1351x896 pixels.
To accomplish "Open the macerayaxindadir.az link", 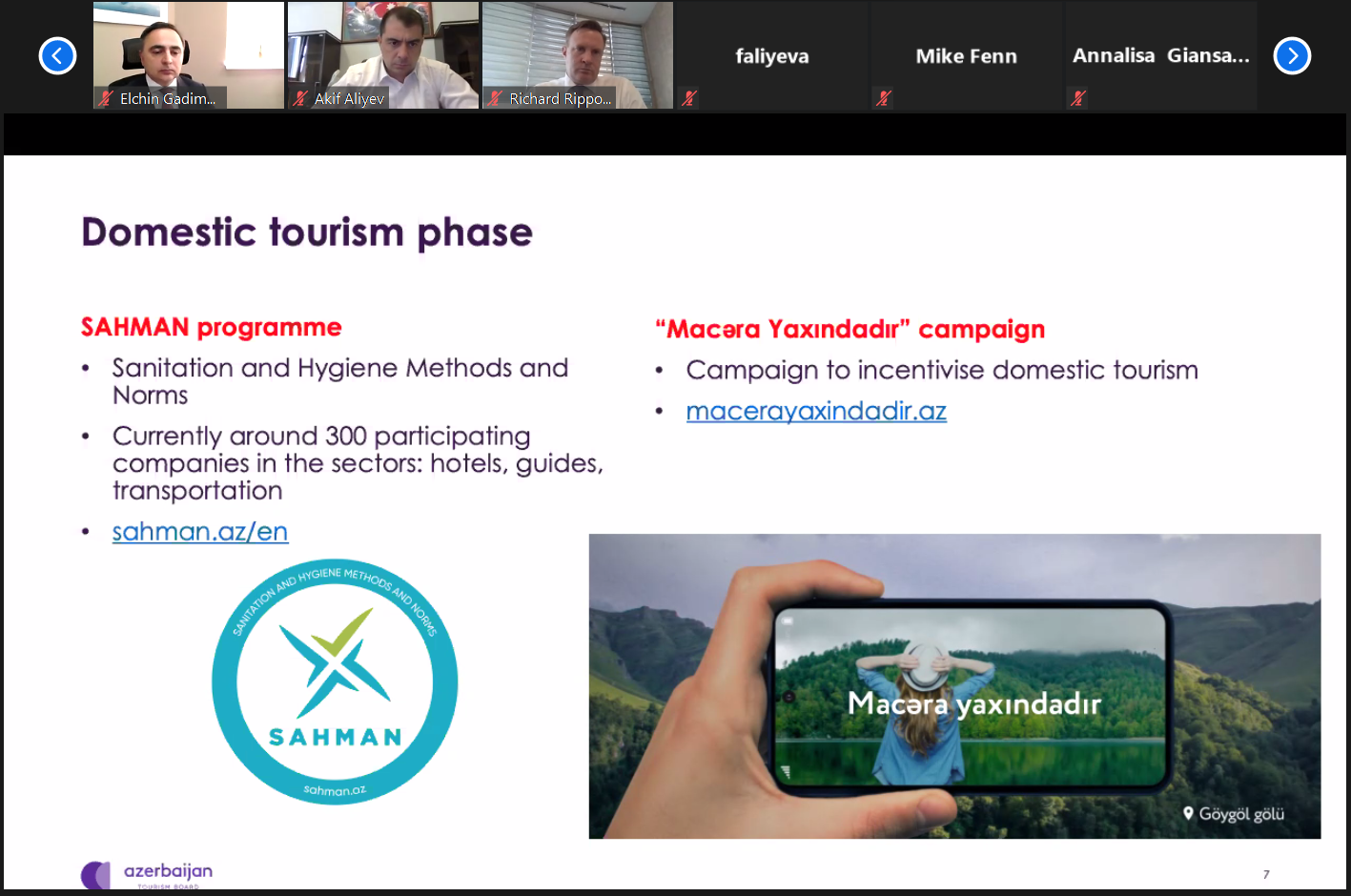I will click(x=816, y=411).
